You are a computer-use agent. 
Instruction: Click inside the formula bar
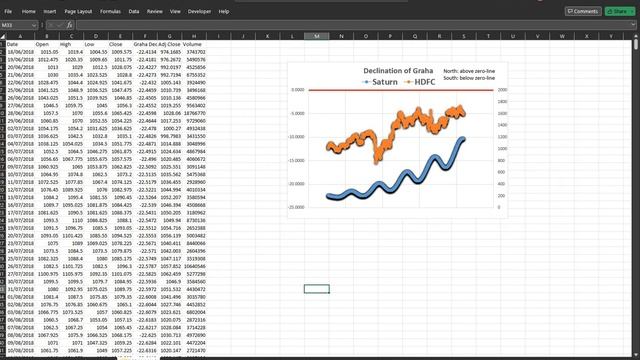tap(353, 25)
